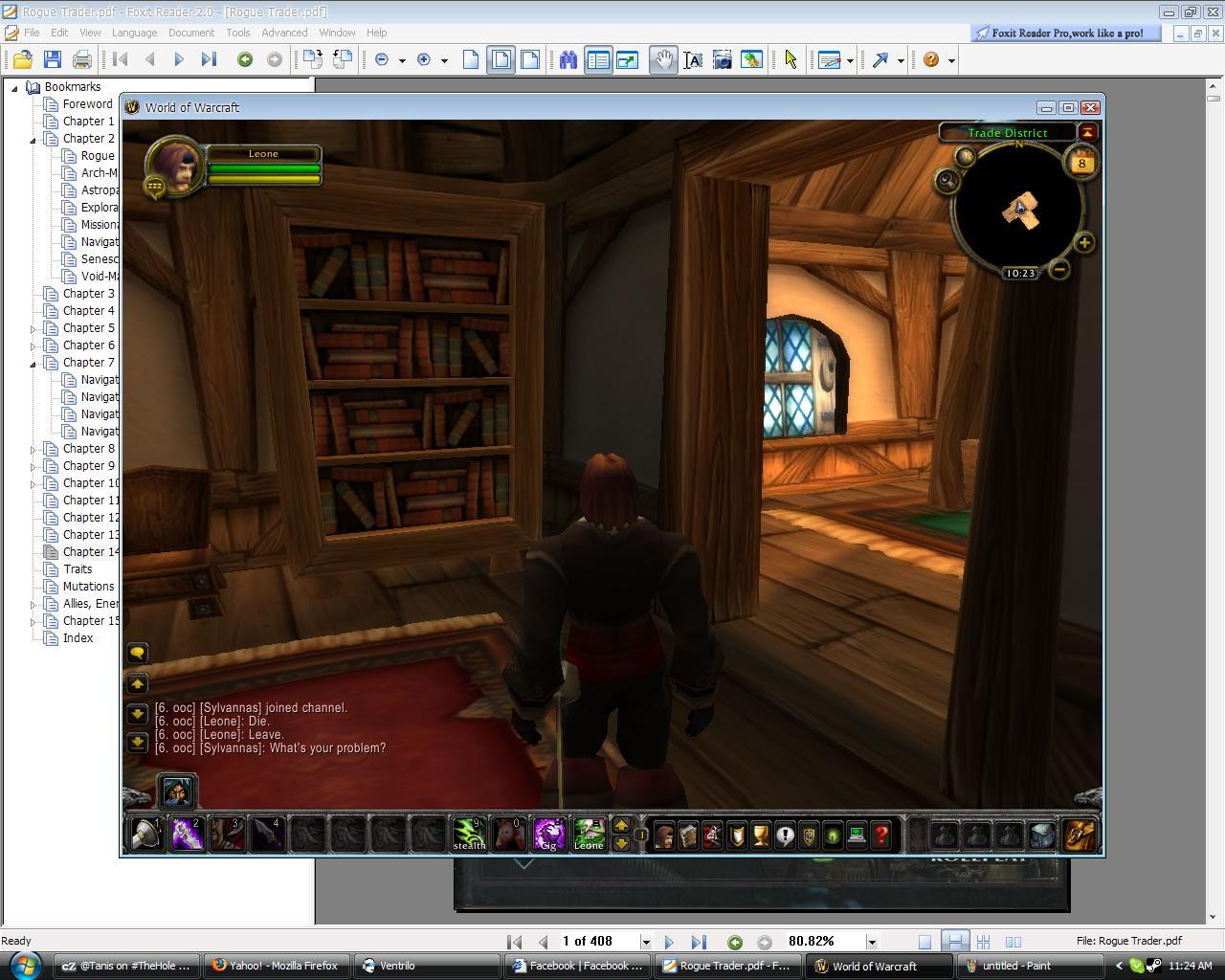Click the page number field showing 1 of 408

(x=599, y=942)
